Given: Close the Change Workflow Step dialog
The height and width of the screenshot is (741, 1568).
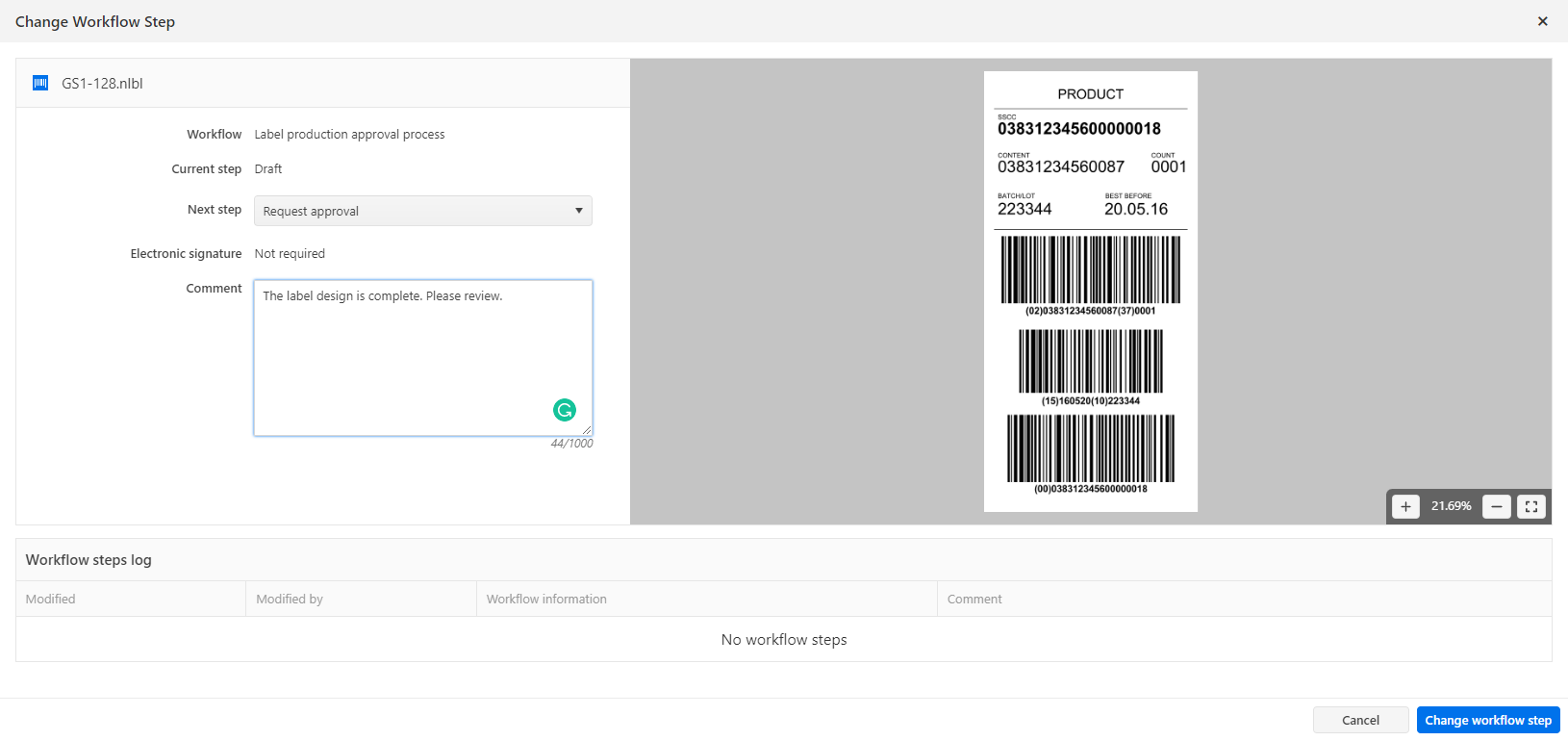Looking at the screenshot, I should coord(1542,21).
